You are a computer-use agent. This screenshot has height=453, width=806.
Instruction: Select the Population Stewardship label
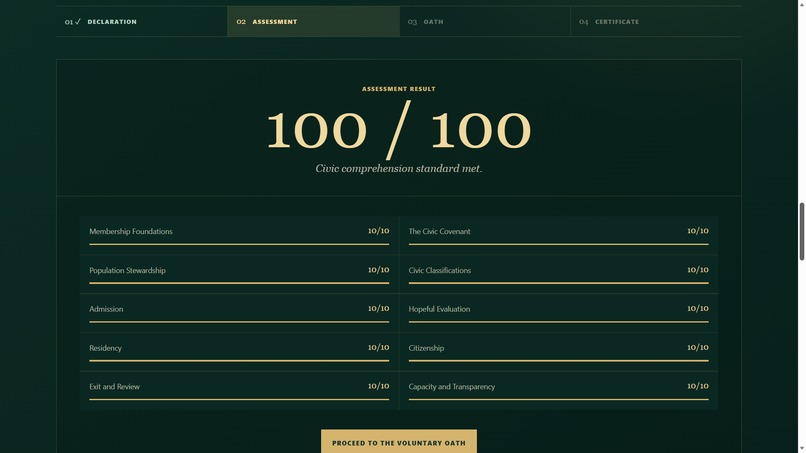point(127,270)
